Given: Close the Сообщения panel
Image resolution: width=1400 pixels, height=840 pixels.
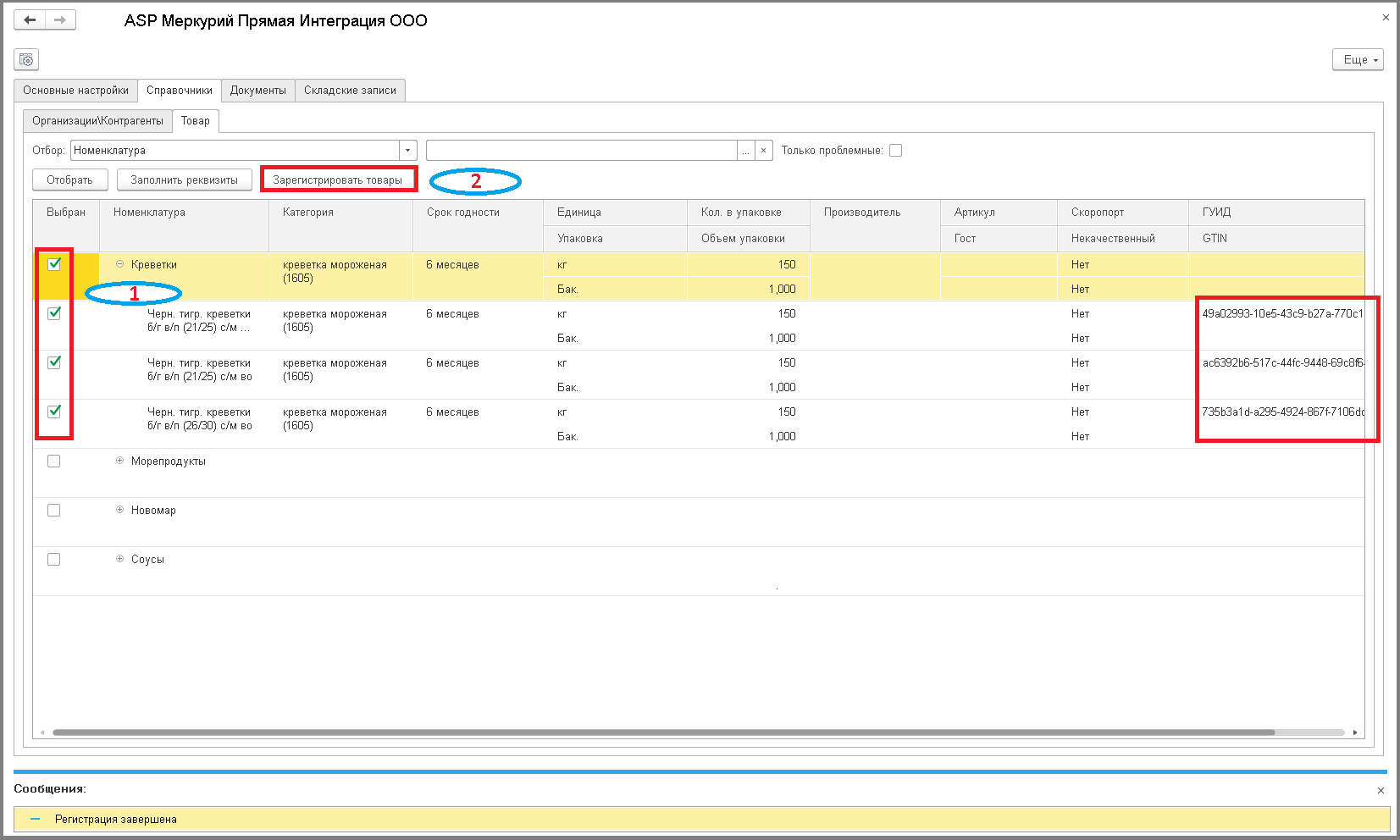Looking at the screenshot, I should (1381, 790).
